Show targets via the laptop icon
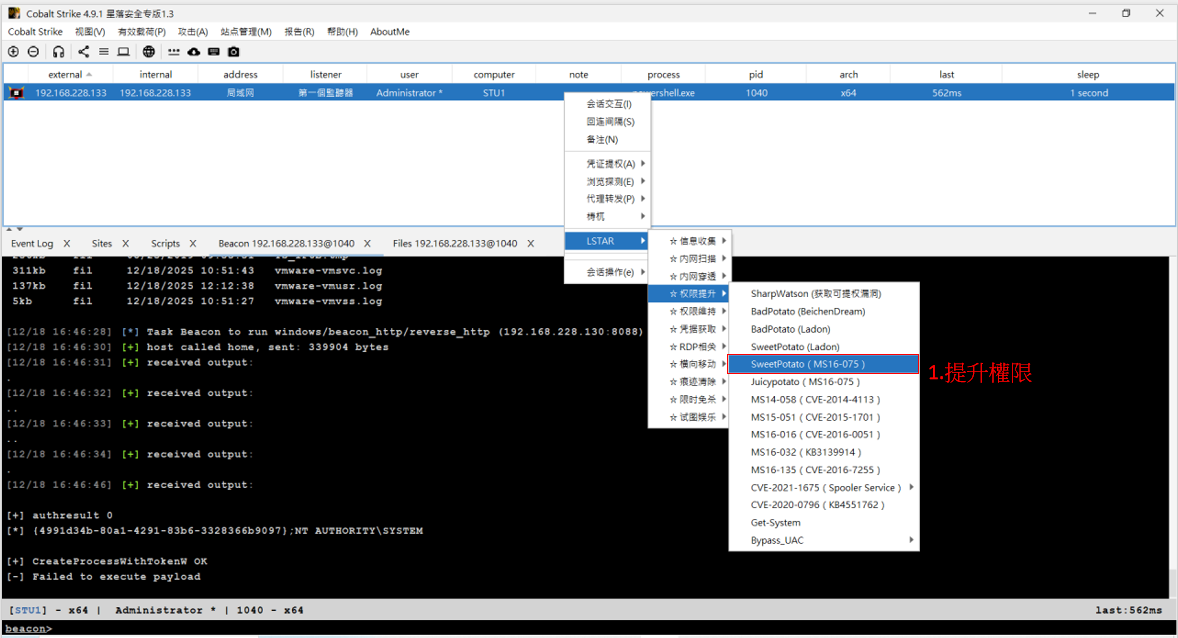This screenshot has height=638, width=1178. click(x=123, y=52)
